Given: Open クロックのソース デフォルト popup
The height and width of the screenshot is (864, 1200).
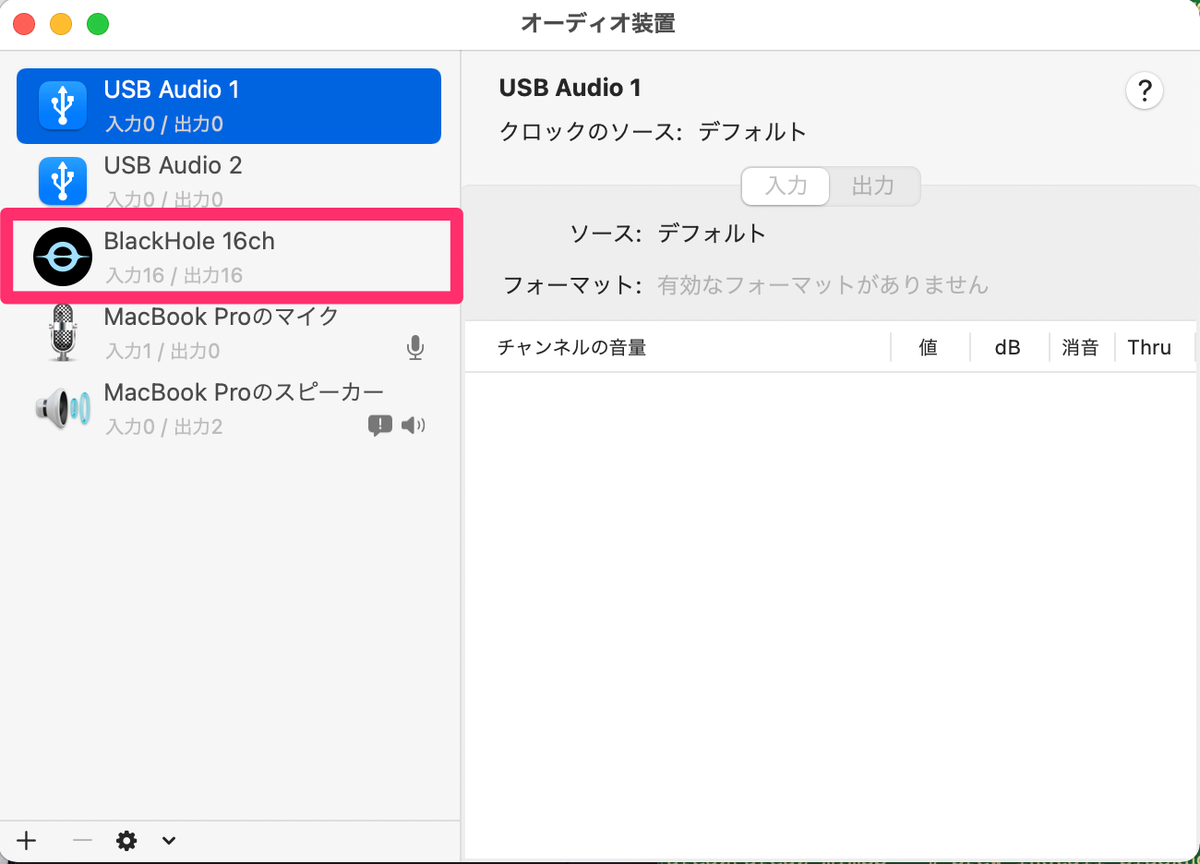Looking at the screenshot, I should (x=752, y=132).
